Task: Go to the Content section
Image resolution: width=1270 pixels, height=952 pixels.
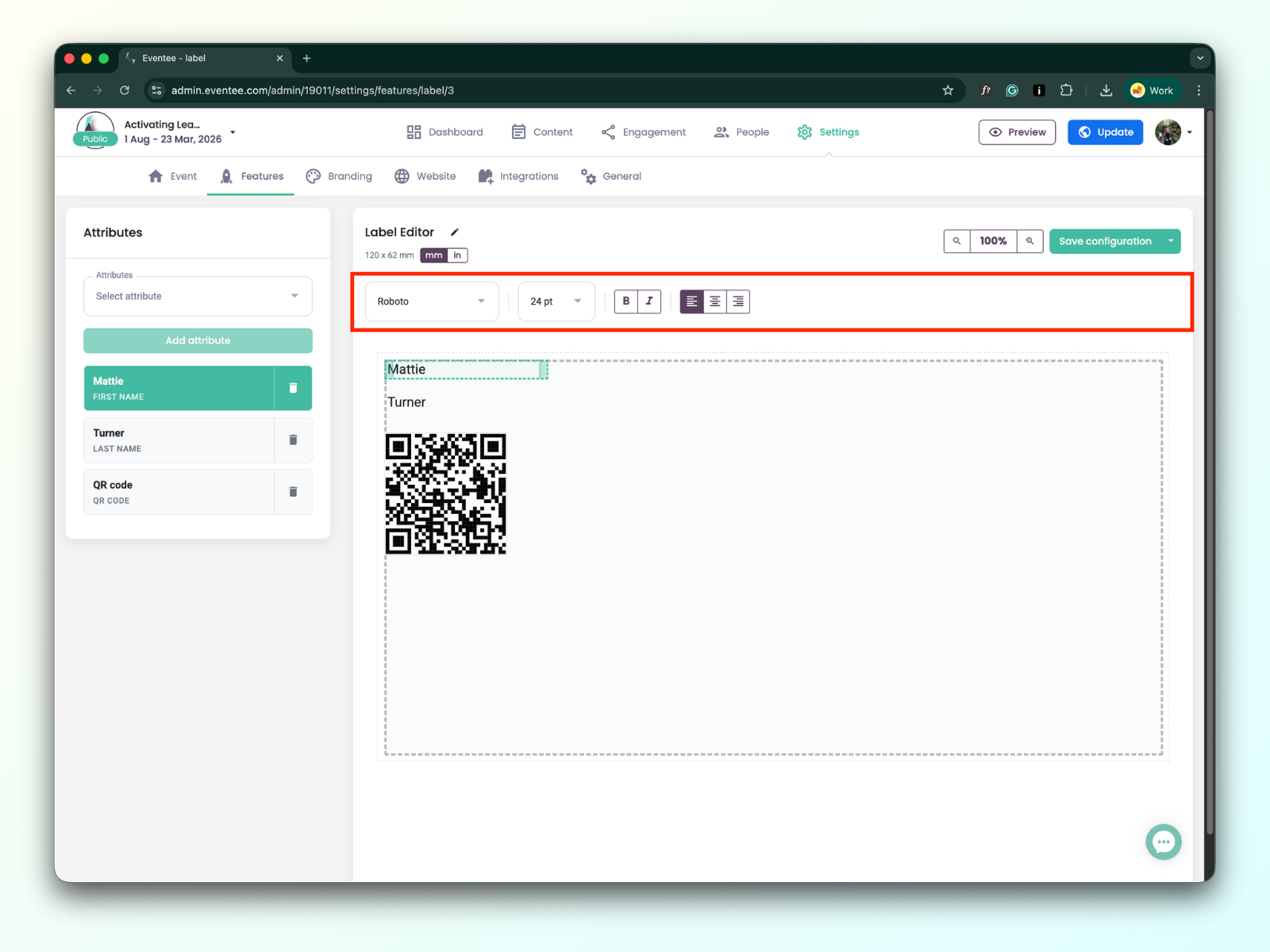Action: pyautogui.click(x=542, y=132)
